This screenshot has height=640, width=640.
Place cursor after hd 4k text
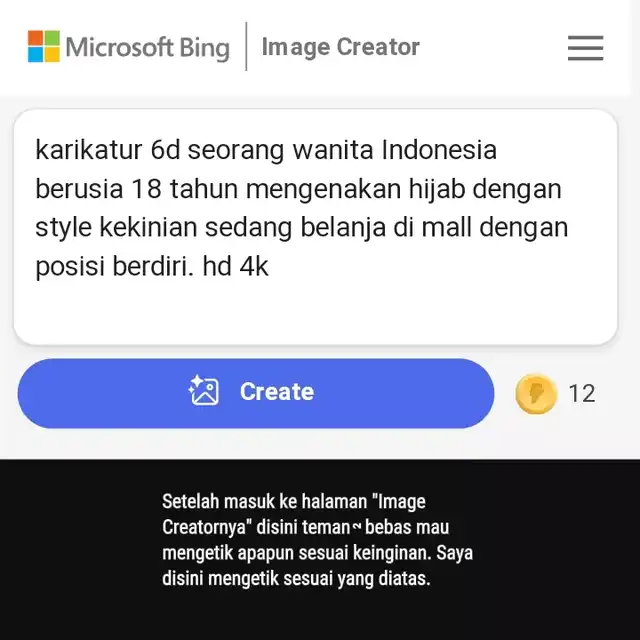[271, 267]
